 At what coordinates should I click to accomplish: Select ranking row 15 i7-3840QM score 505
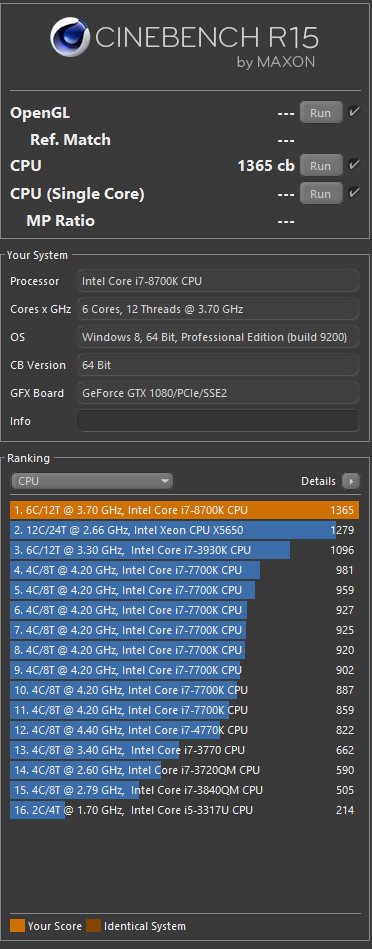point(184,790)
